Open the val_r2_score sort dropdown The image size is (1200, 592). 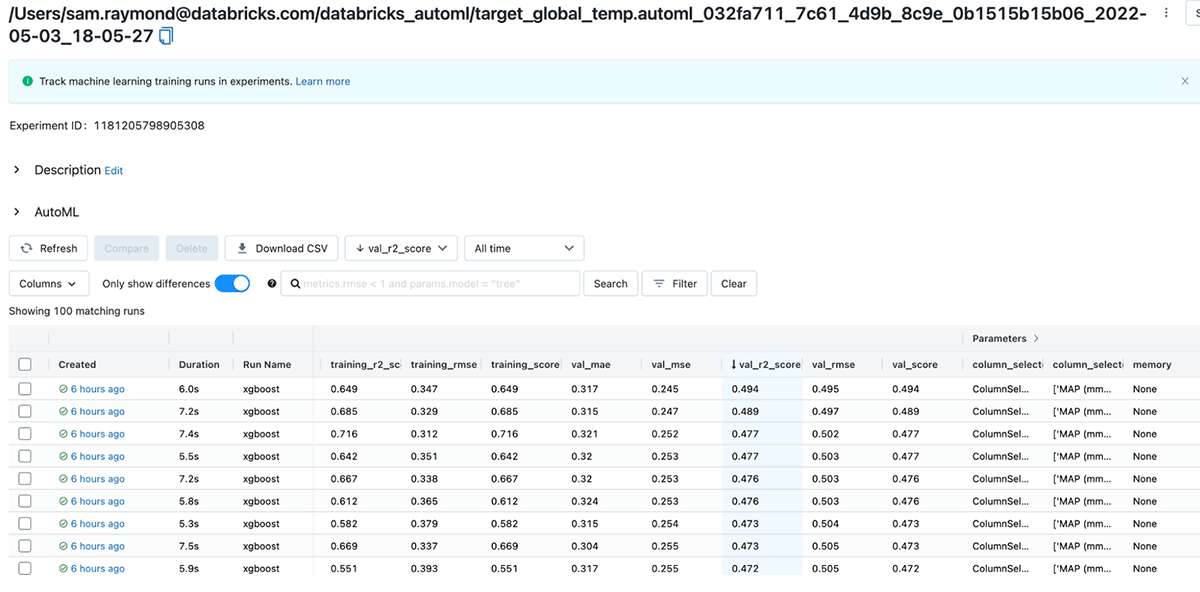click(401, 248)
